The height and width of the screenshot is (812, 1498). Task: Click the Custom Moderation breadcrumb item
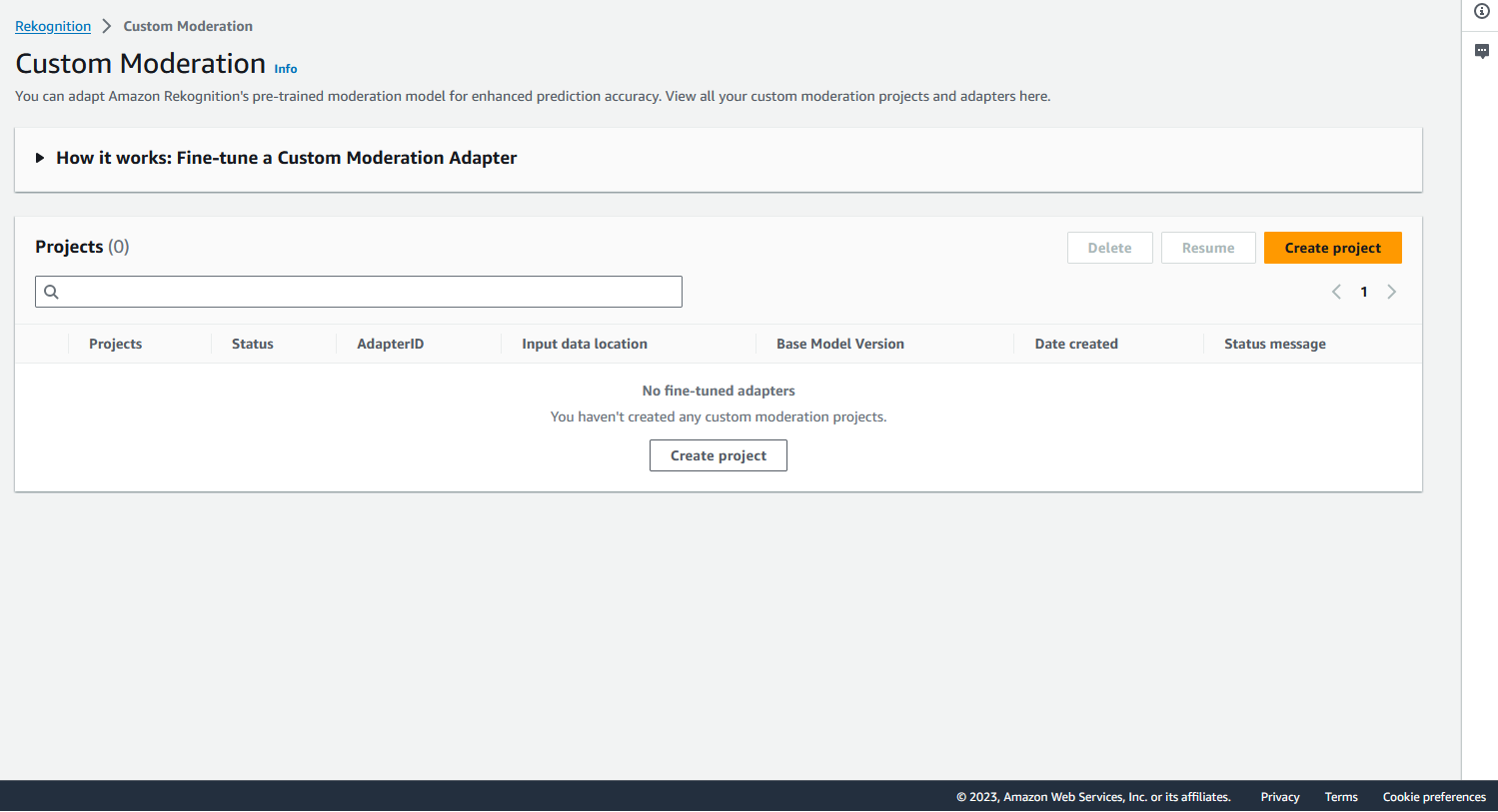click(187, 26)
